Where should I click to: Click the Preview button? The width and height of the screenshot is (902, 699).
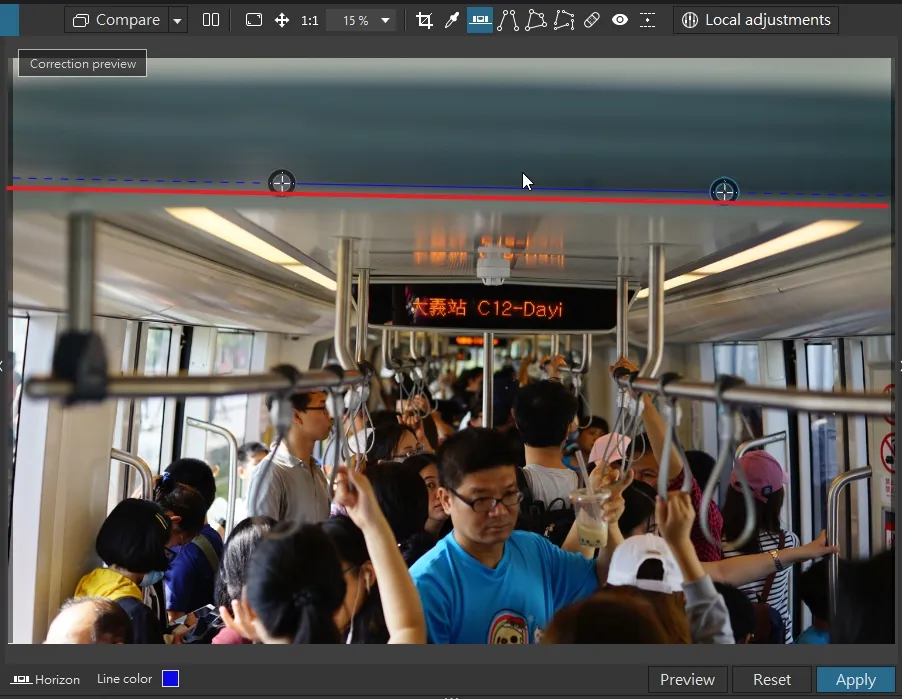click(687, 679)
